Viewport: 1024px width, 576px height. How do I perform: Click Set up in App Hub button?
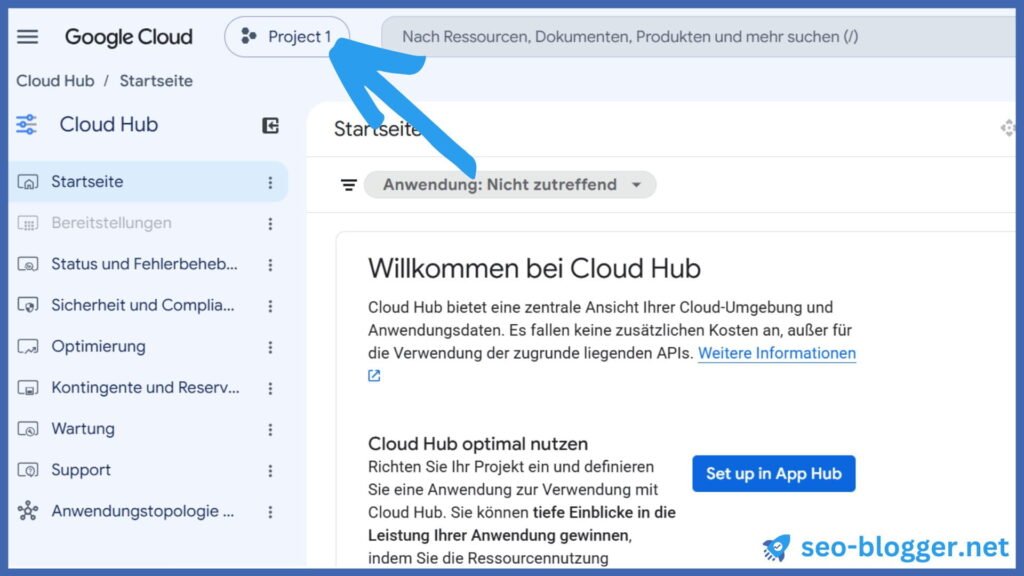[x=774, y=473]
